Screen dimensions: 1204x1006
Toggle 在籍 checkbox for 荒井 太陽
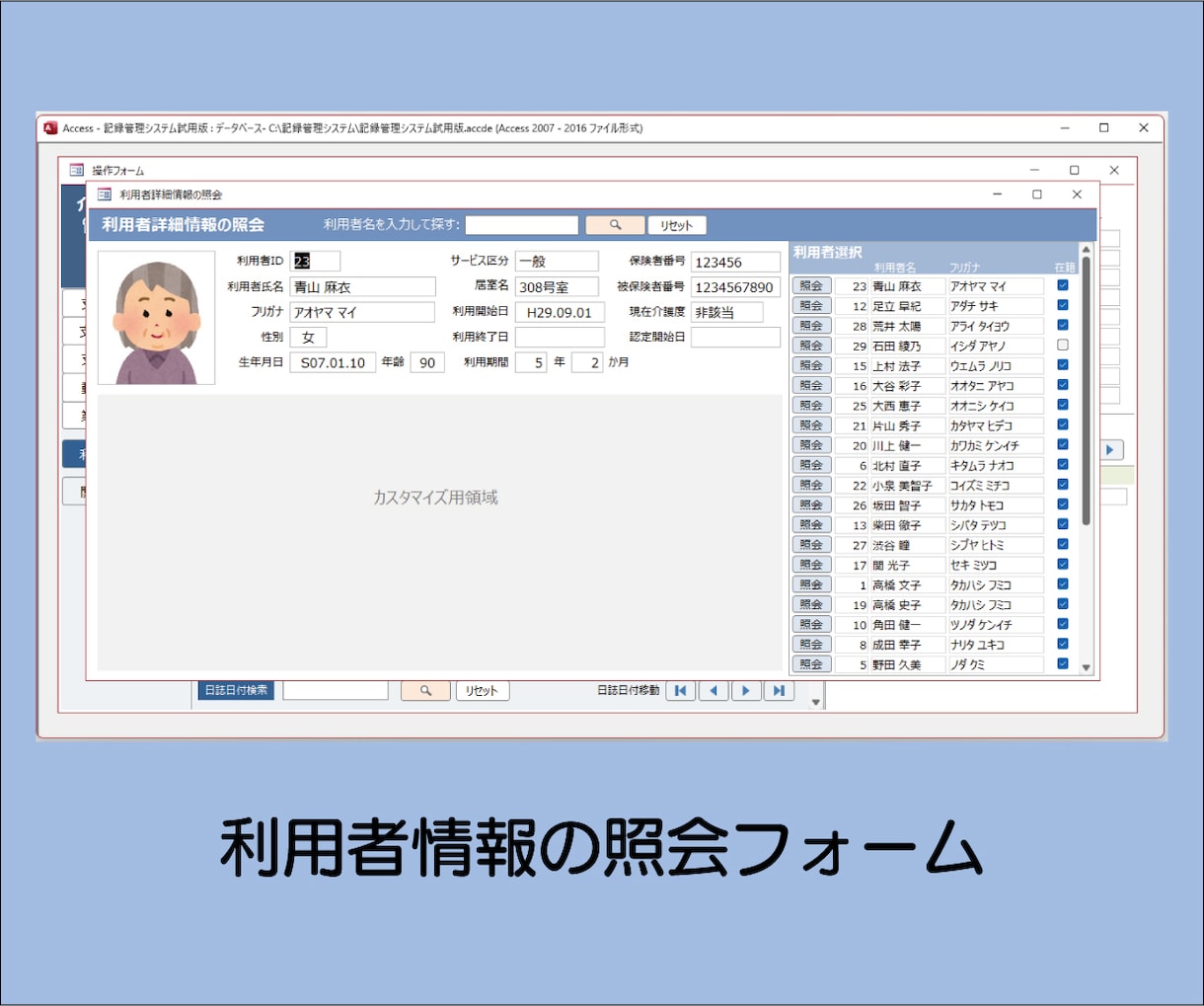click(x=1063, y=325)
